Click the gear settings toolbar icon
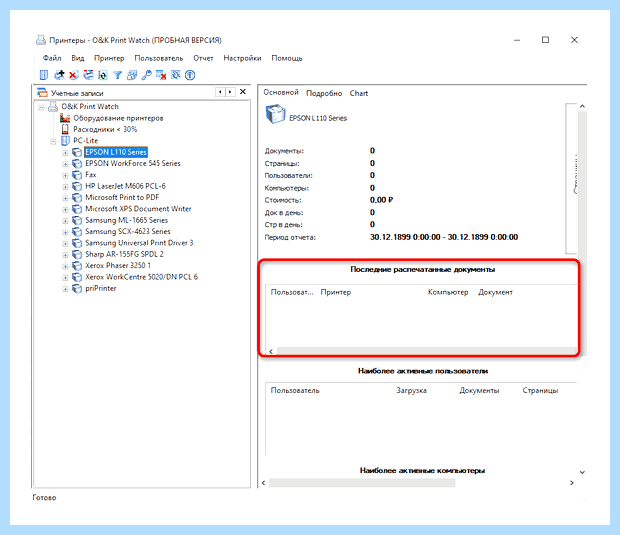Image resolution: width=620 pixels, height=535 pixels. tap(176, 75)
